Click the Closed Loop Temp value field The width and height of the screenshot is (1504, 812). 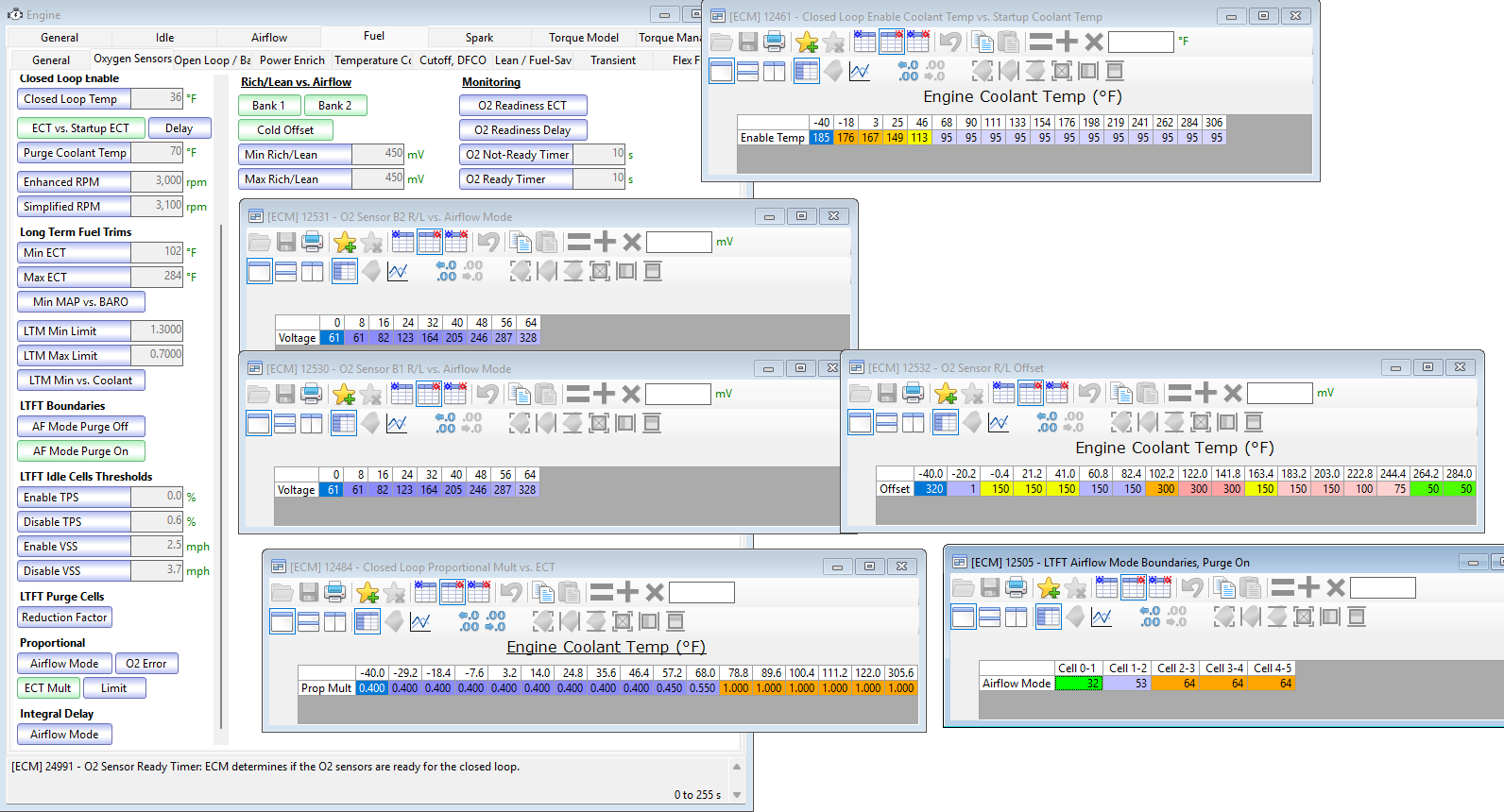(157, 98)
